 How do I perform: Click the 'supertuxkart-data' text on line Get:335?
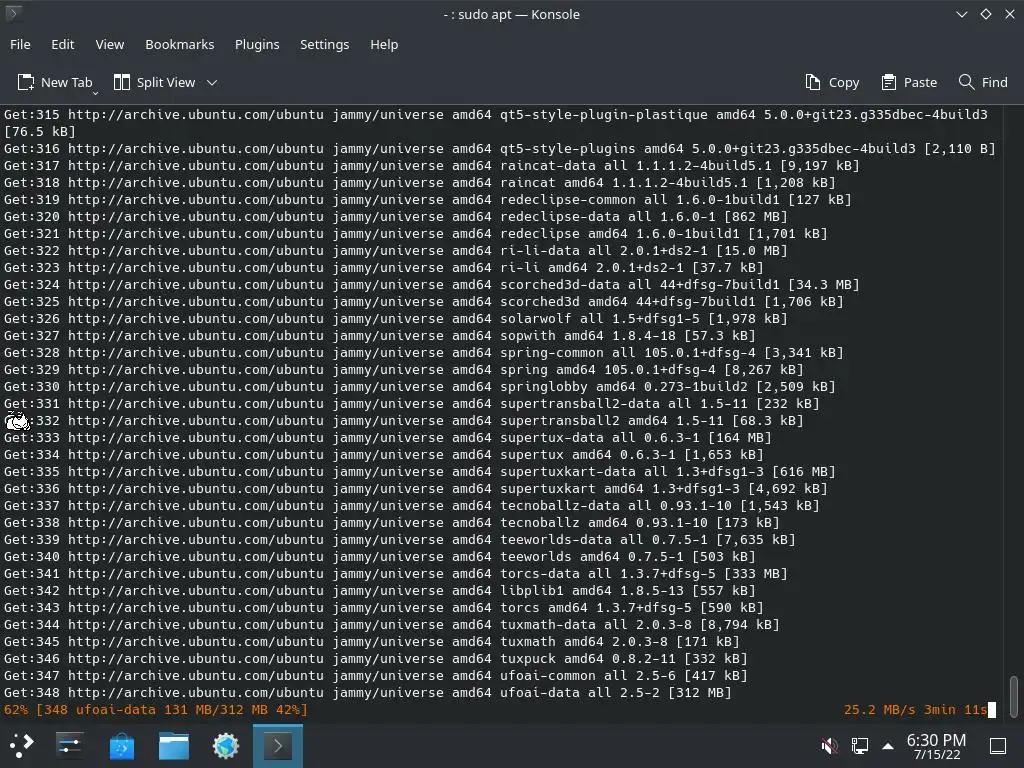pos(568,472)
